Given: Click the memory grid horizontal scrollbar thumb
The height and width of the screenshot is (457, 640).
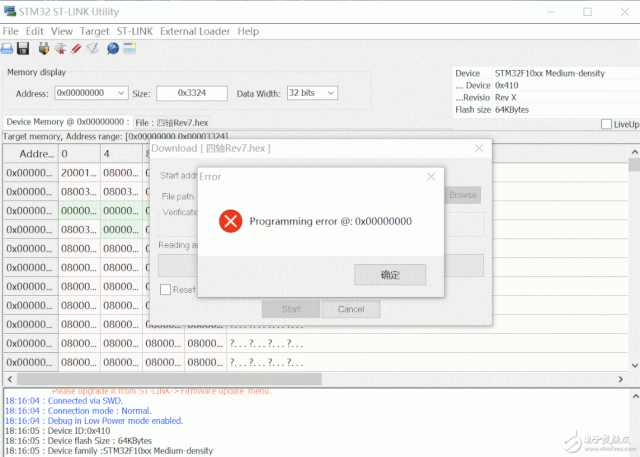Looking at the screenshot, I should (169, 379).
